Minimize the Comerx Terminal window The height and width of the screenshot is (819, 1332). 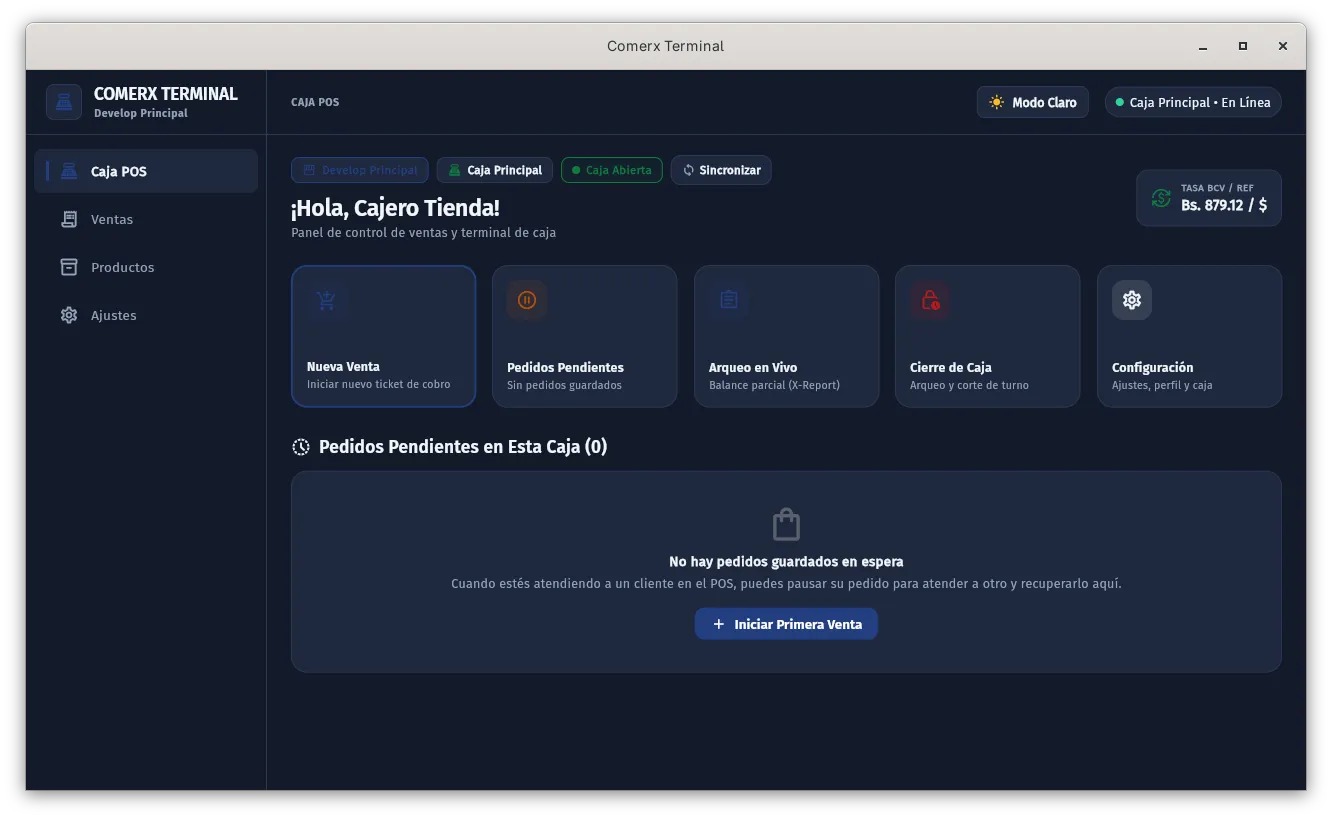coord(1203,46)
